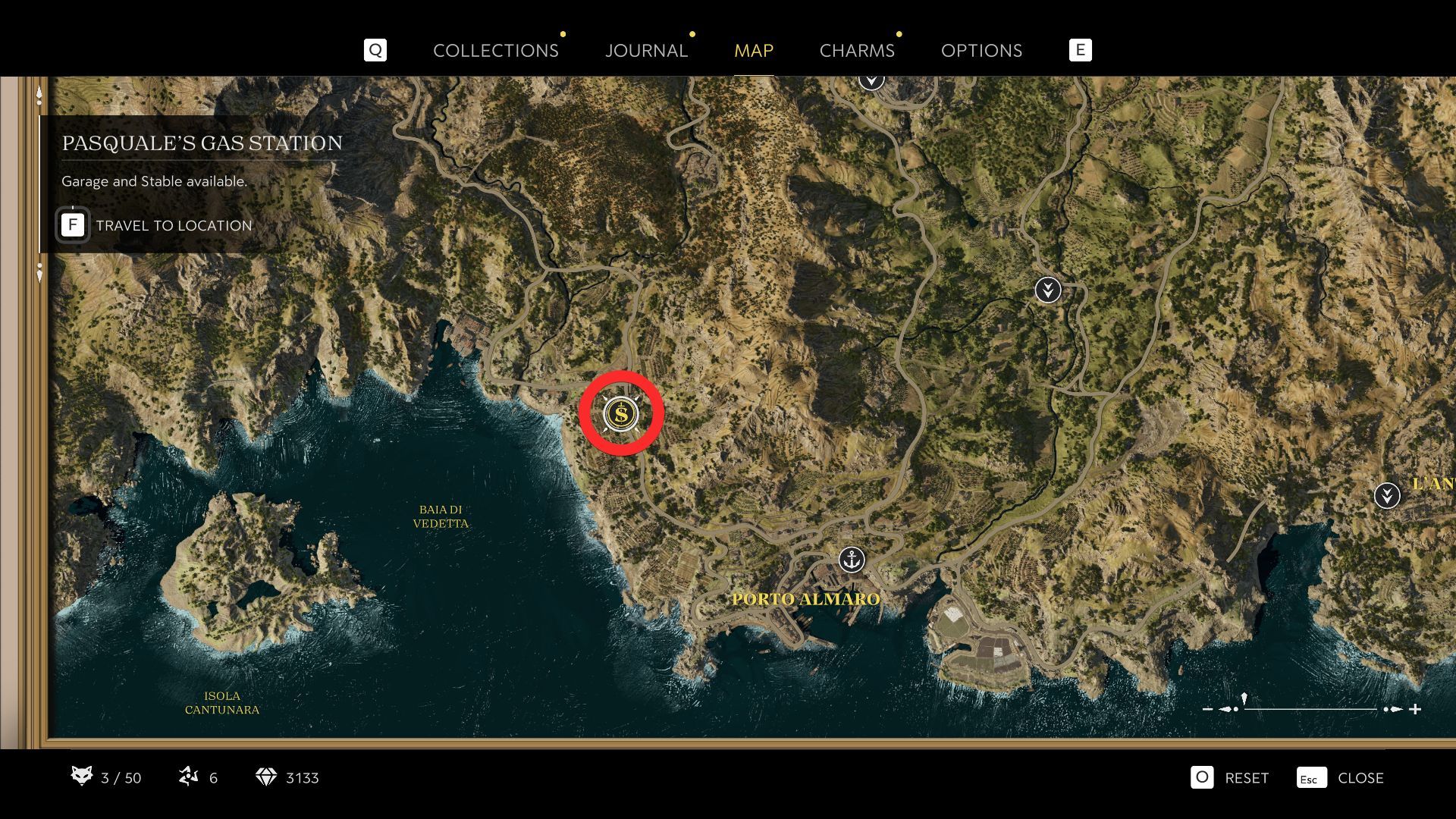Select the chevron marker near L'AN label
This screenshot has width=1456, height=819.
point(1387,496)
